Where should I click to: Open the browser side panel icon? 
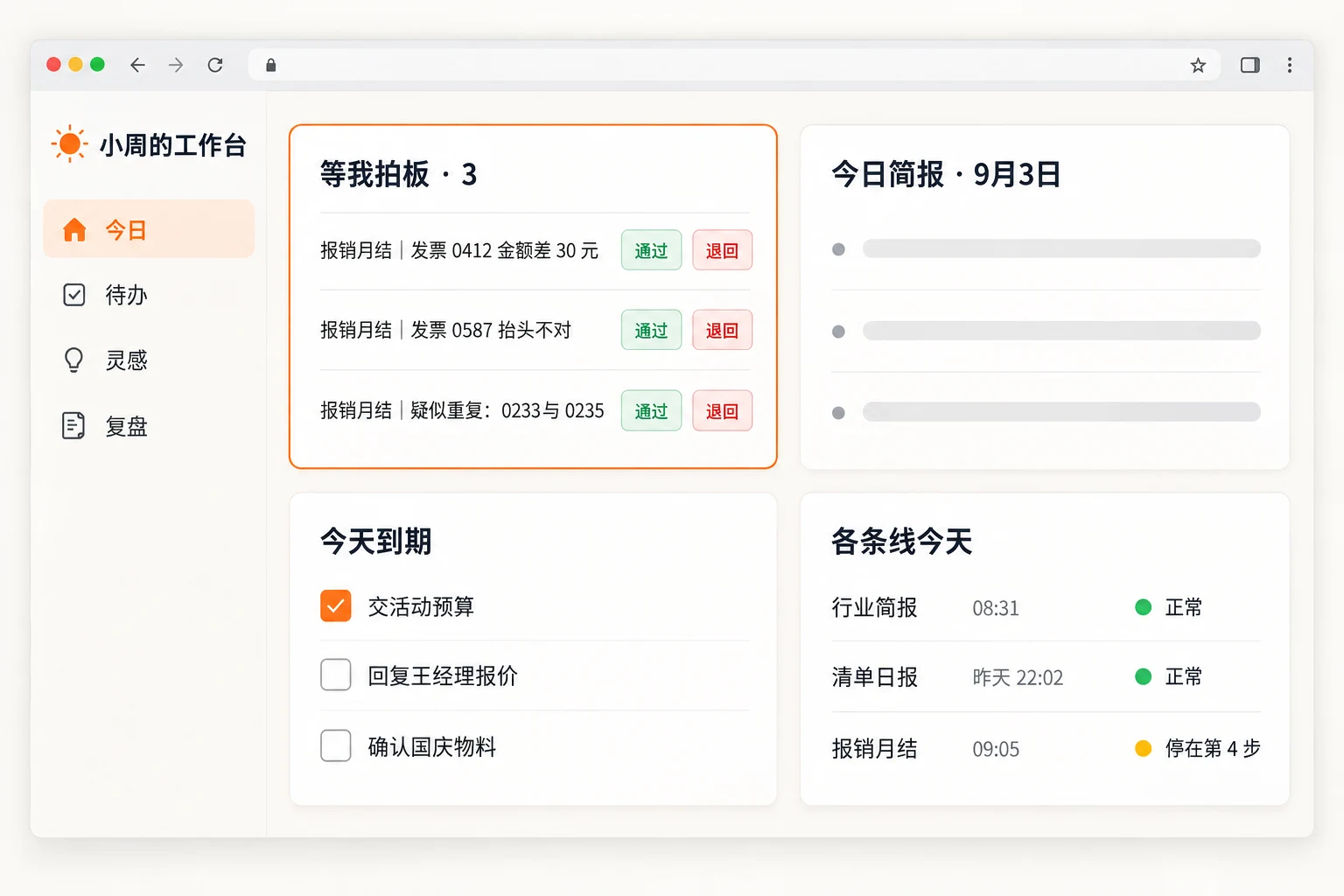click(x=1250, y=65)
